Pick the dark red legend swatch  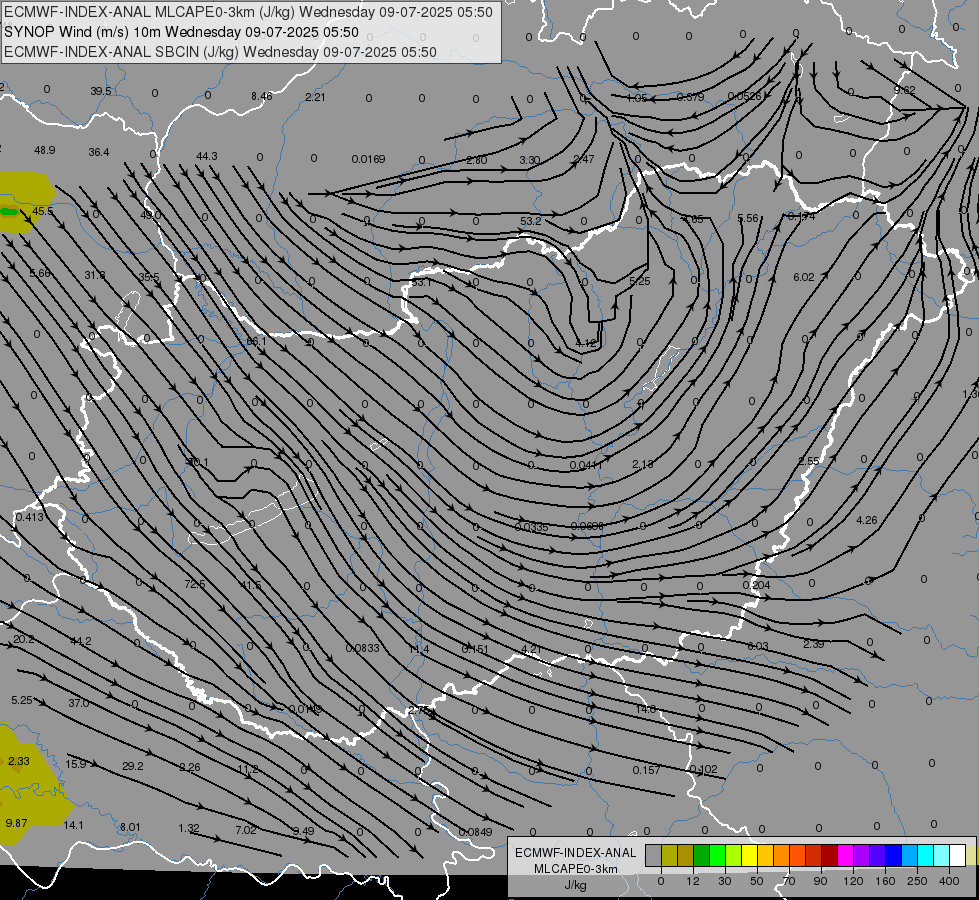click(x=830, y=856)
